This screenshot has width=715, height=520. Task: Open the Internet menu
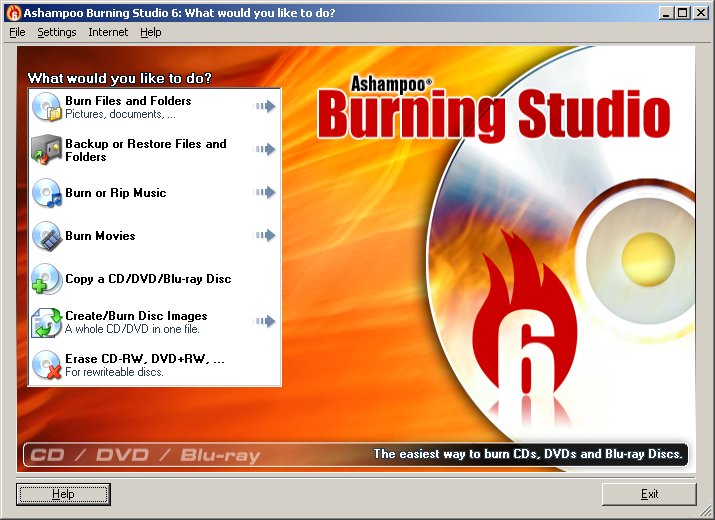tap(108, 32)
